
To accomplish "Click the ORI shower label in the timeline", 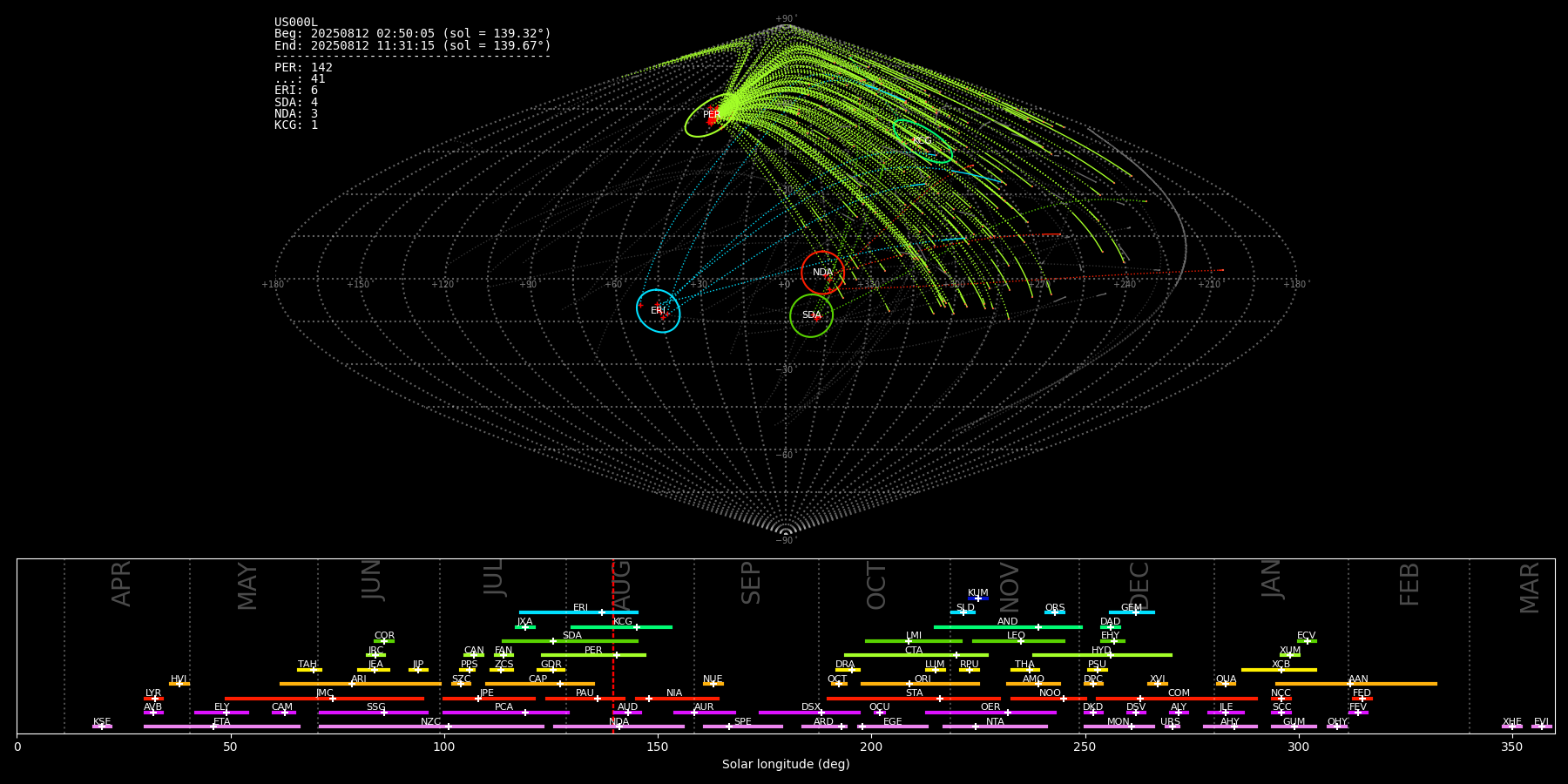I will pyautogui.click(x=923, y=679).
